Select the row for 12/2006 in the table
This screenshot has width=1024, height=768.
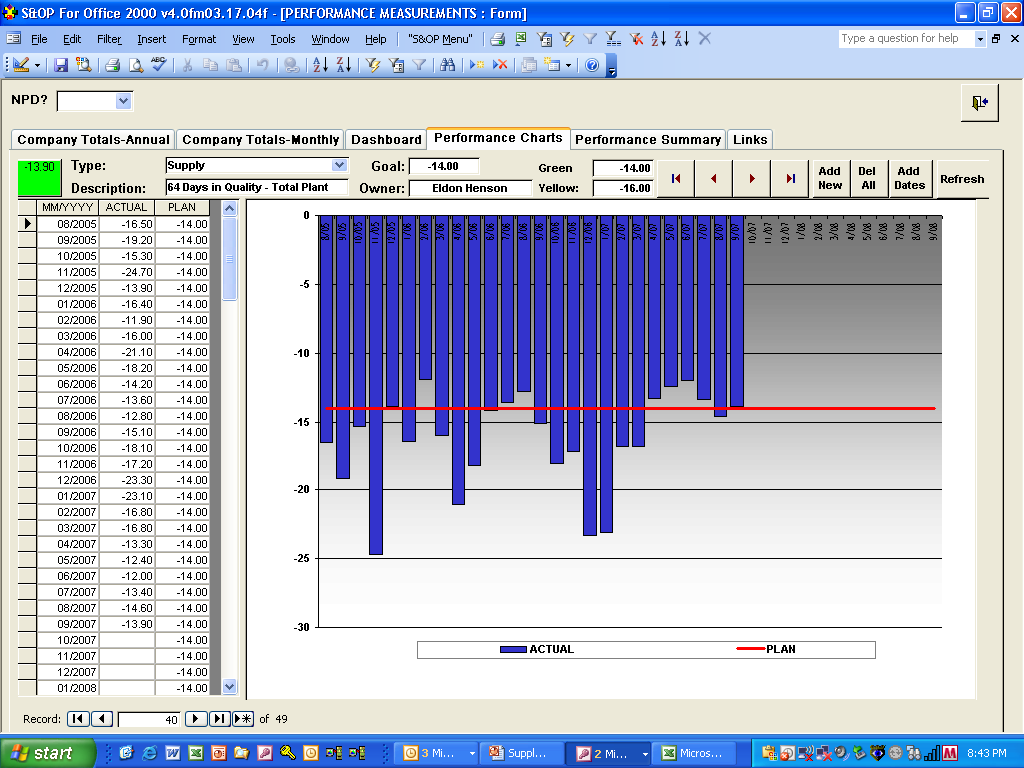pos(75,480)
